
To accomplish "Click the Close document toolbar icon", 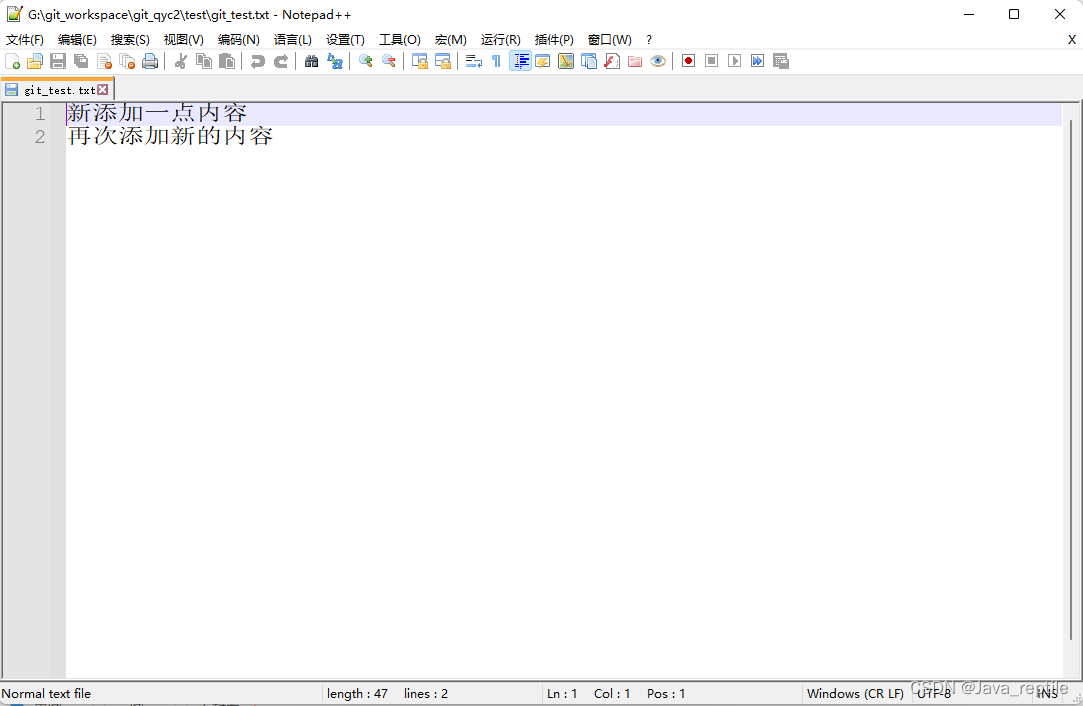I will tap(104, 61).
